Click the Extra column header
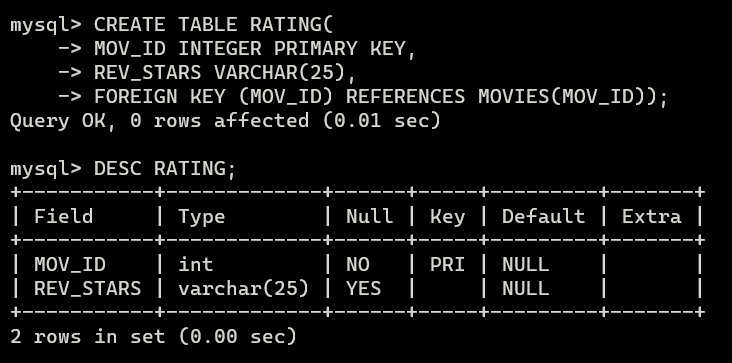Viewport: 732px width, 363px height. (651, 216)
